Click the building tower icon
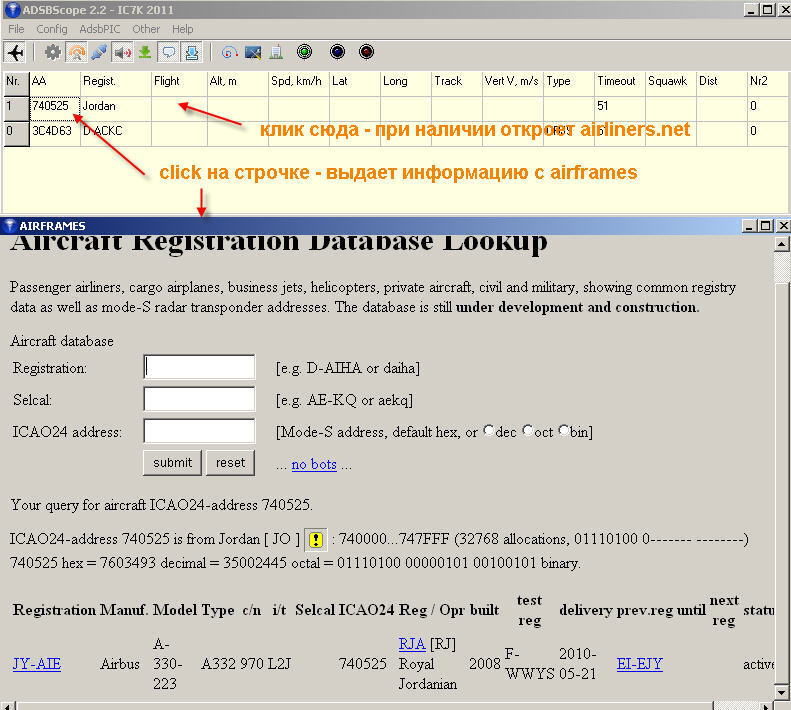The width and height of the screenshot is (791, 710). (276, 52)
